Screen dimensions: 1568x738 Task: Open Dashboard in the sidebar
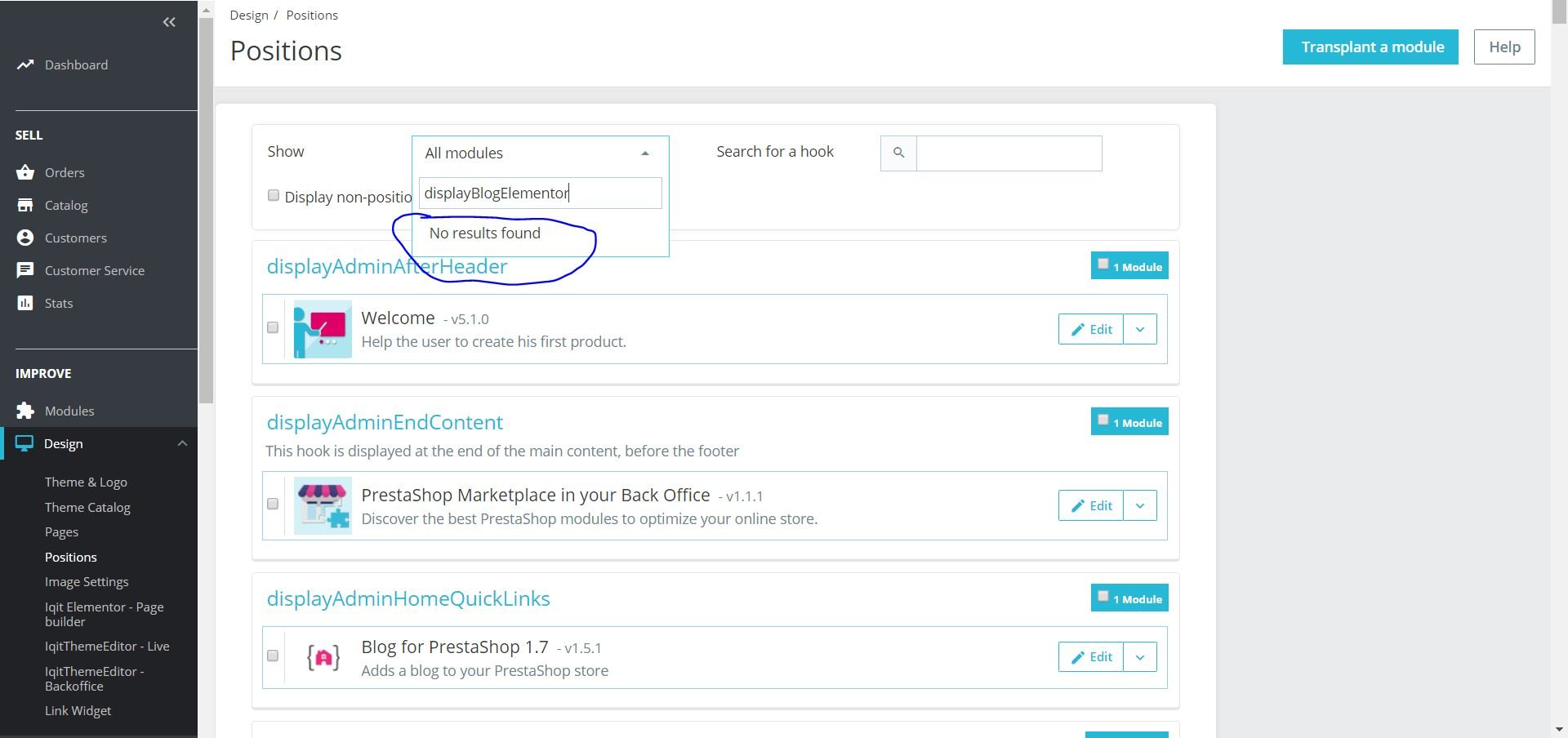76,64
